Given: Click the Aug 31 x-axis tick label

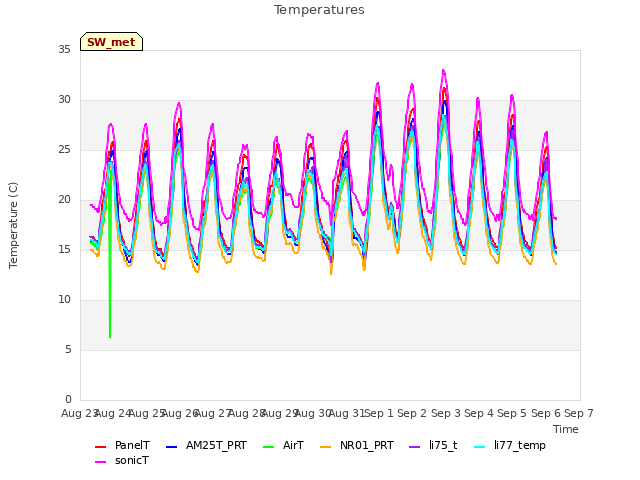Looking at the screenshot, I should [x=347, y=413].
